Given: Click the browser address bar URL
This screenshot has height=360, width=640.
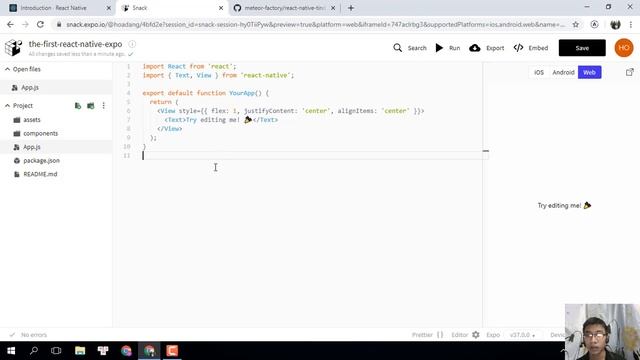Looking at the screenshot, I should (315, 24).
